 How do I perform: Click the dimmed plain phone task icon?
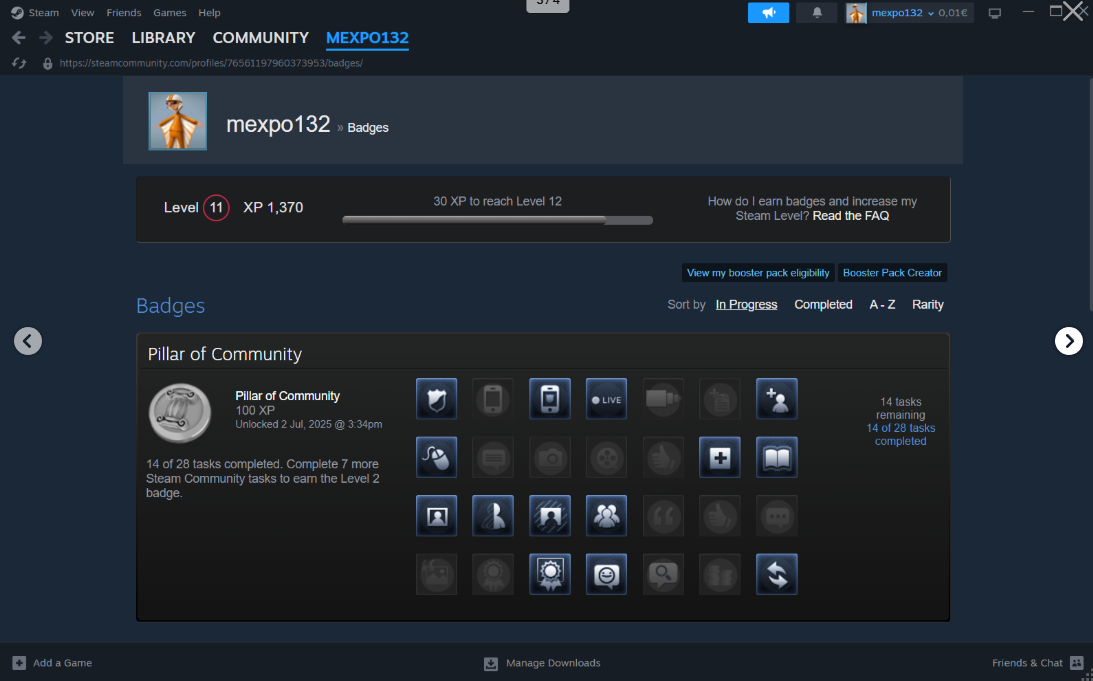[493, 399]
